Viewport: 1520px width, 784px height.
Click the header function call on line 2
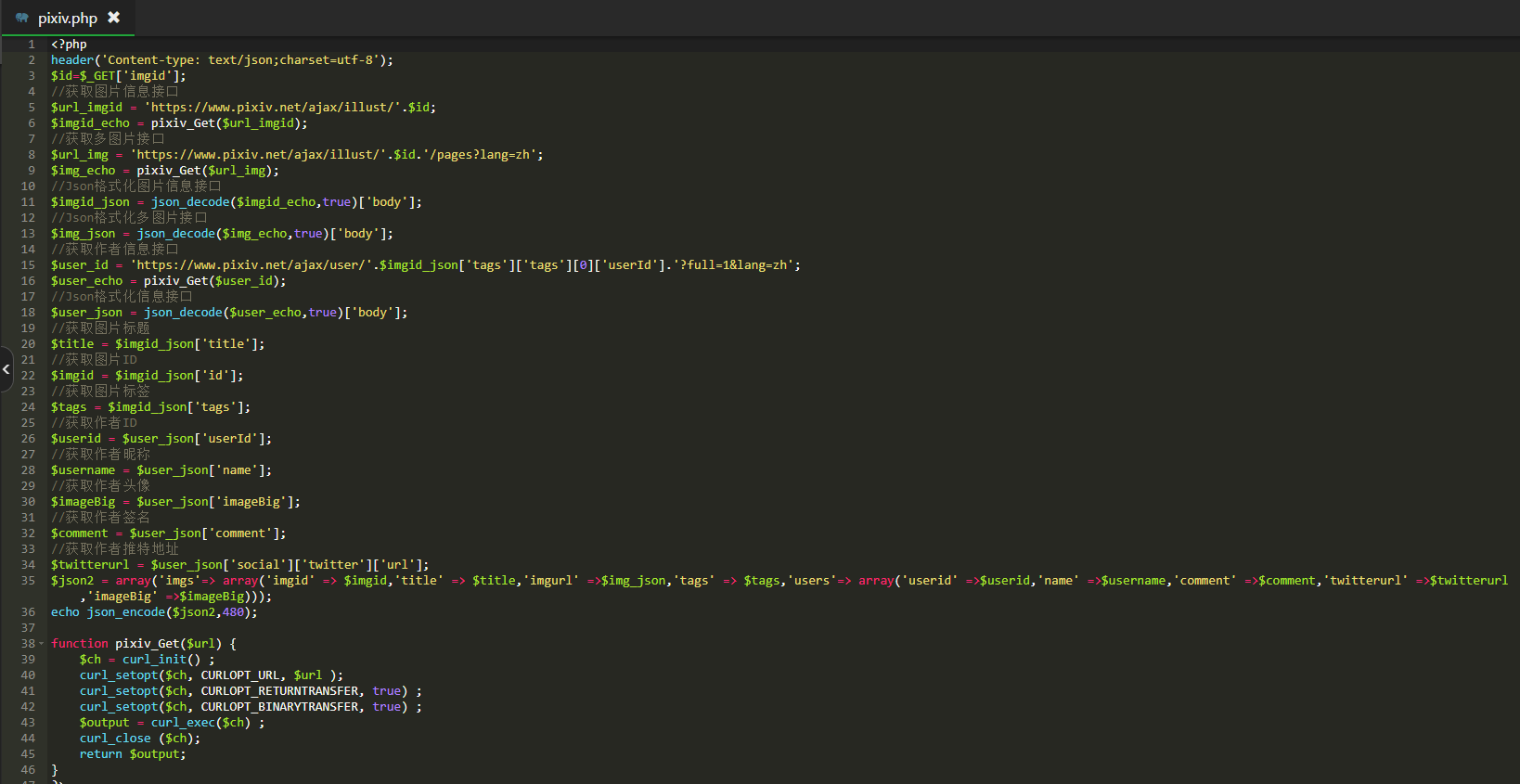click(x=72, y=60)
